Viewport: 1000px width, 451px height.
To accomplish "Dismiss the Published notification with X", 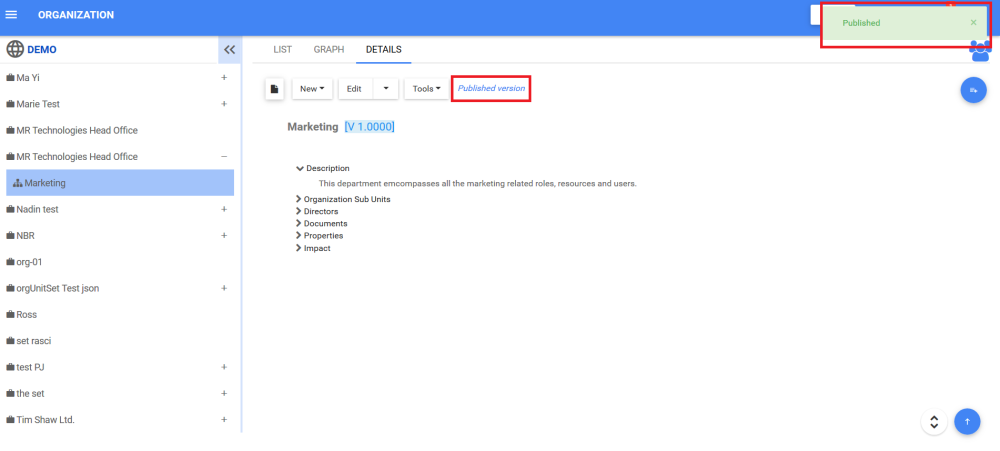I will (973, 22).
